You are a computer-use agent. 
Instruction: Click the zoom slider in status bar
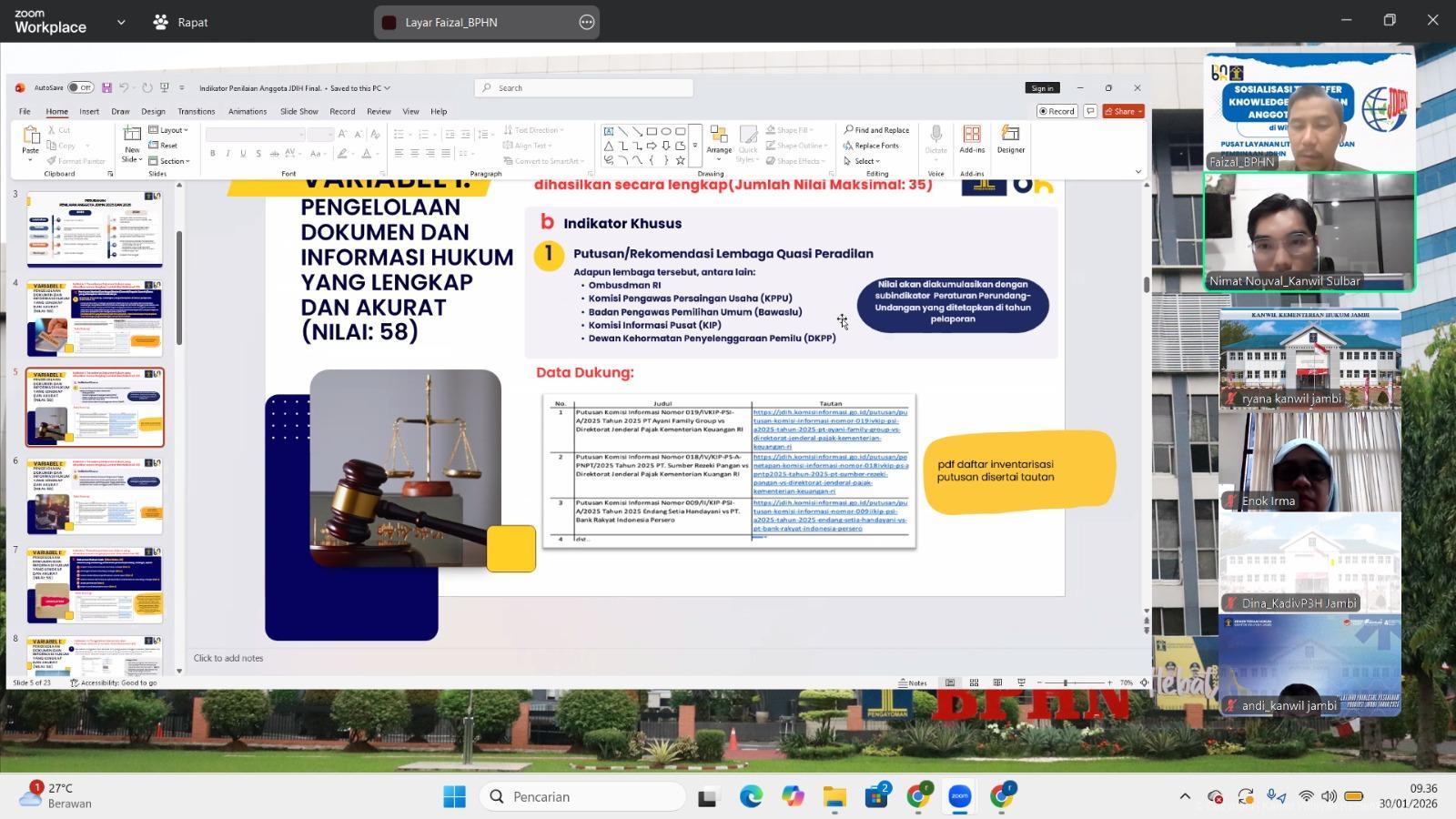coord(1065,682)
